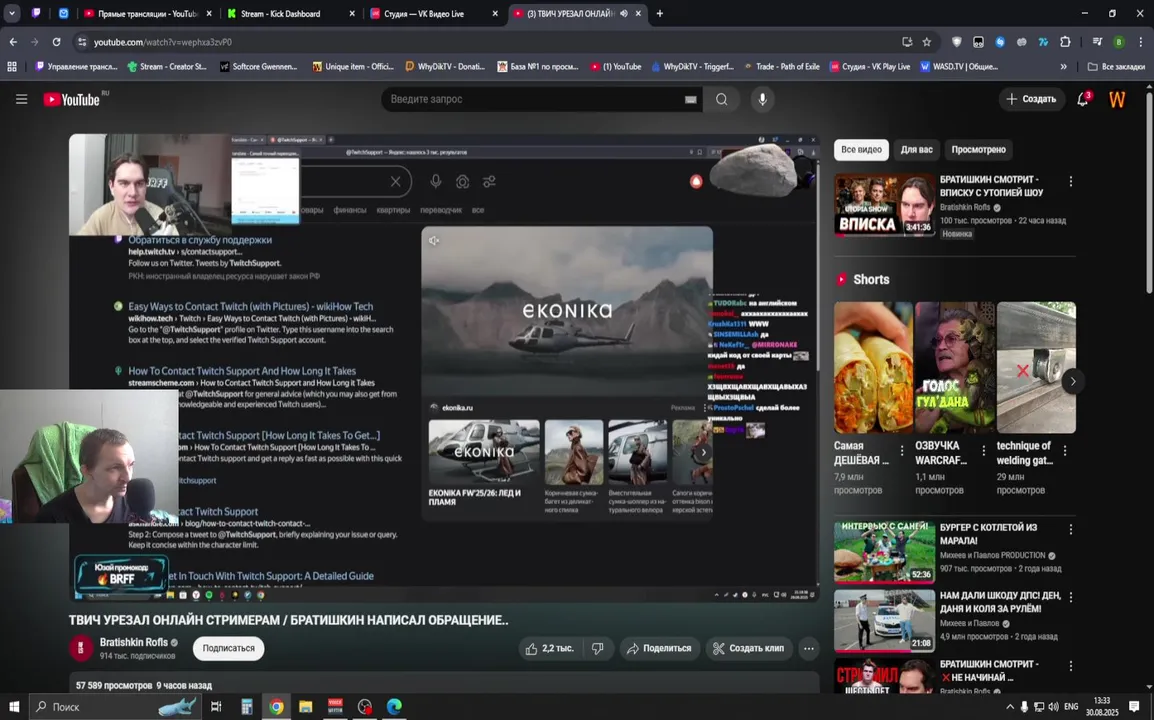Select the "Просмотрено" filter chip

click(978, 149)
